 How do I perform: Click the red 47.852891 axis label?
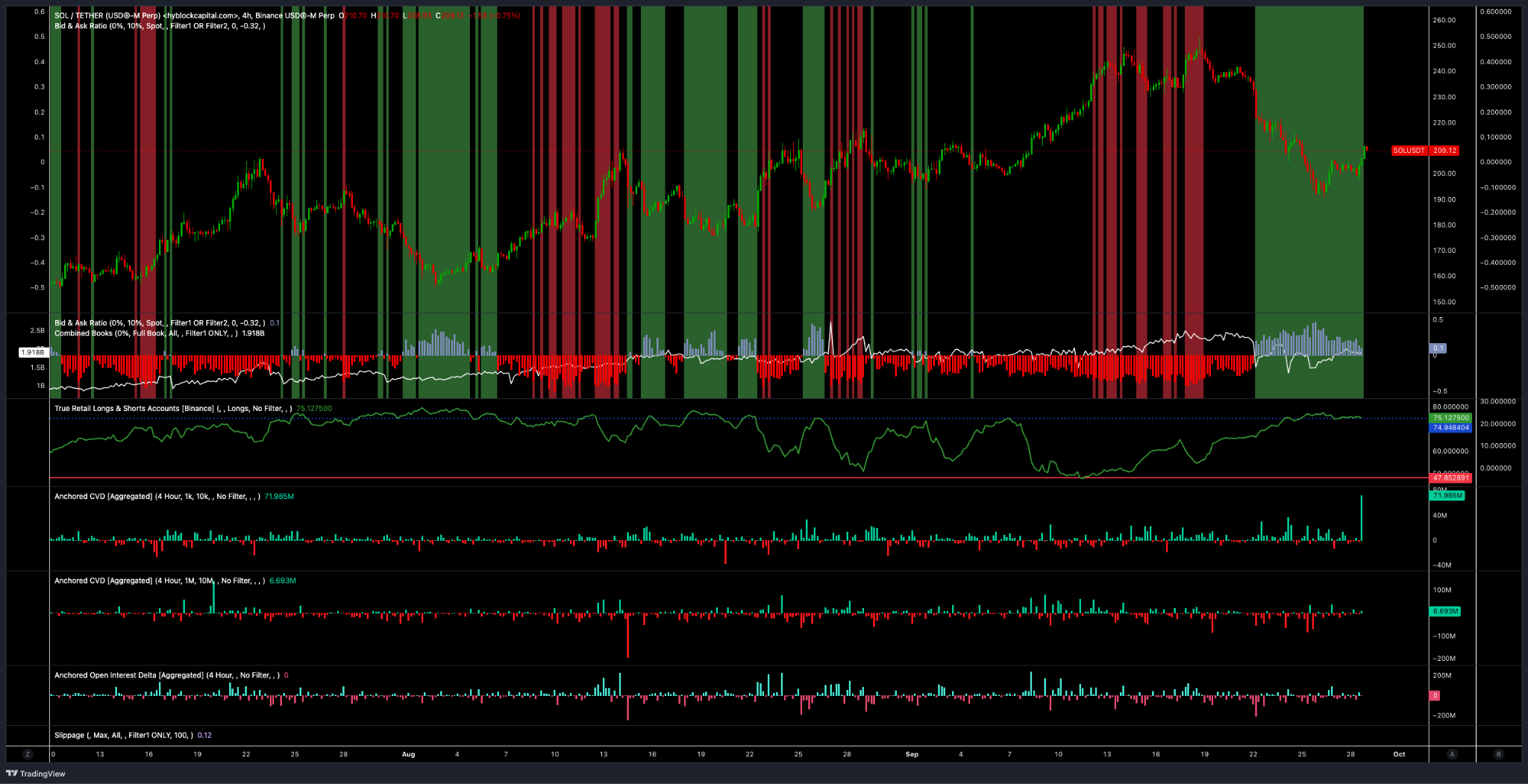point(1450,478)
